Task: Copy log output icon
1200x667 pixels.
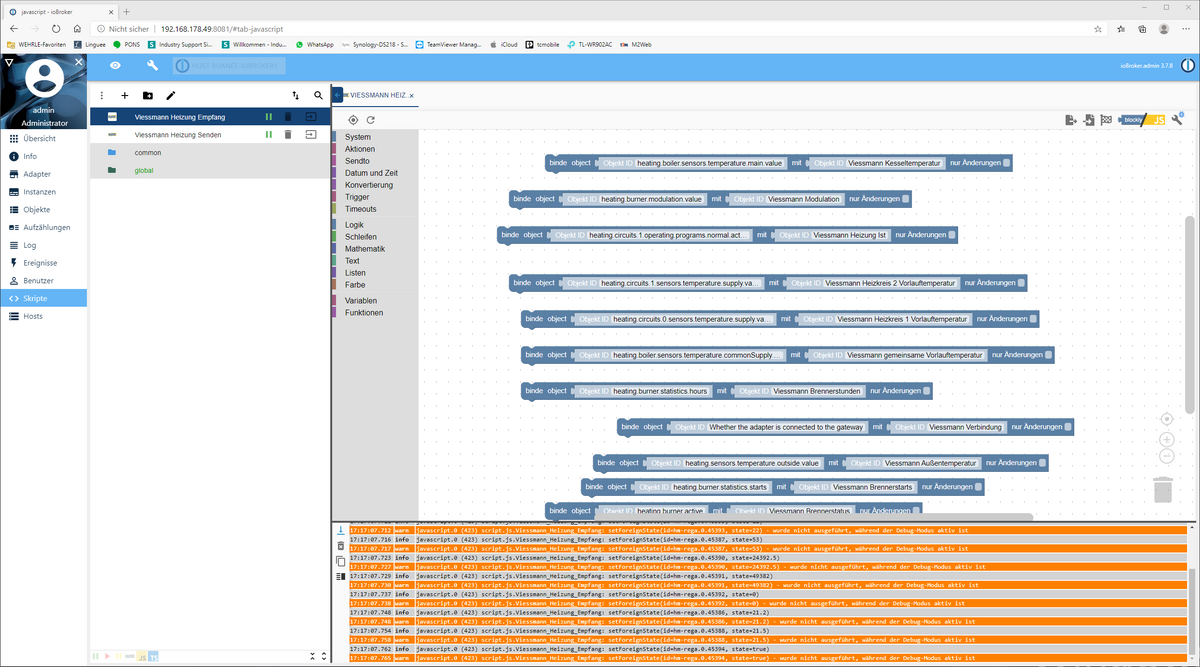Action: click(340, 561)
